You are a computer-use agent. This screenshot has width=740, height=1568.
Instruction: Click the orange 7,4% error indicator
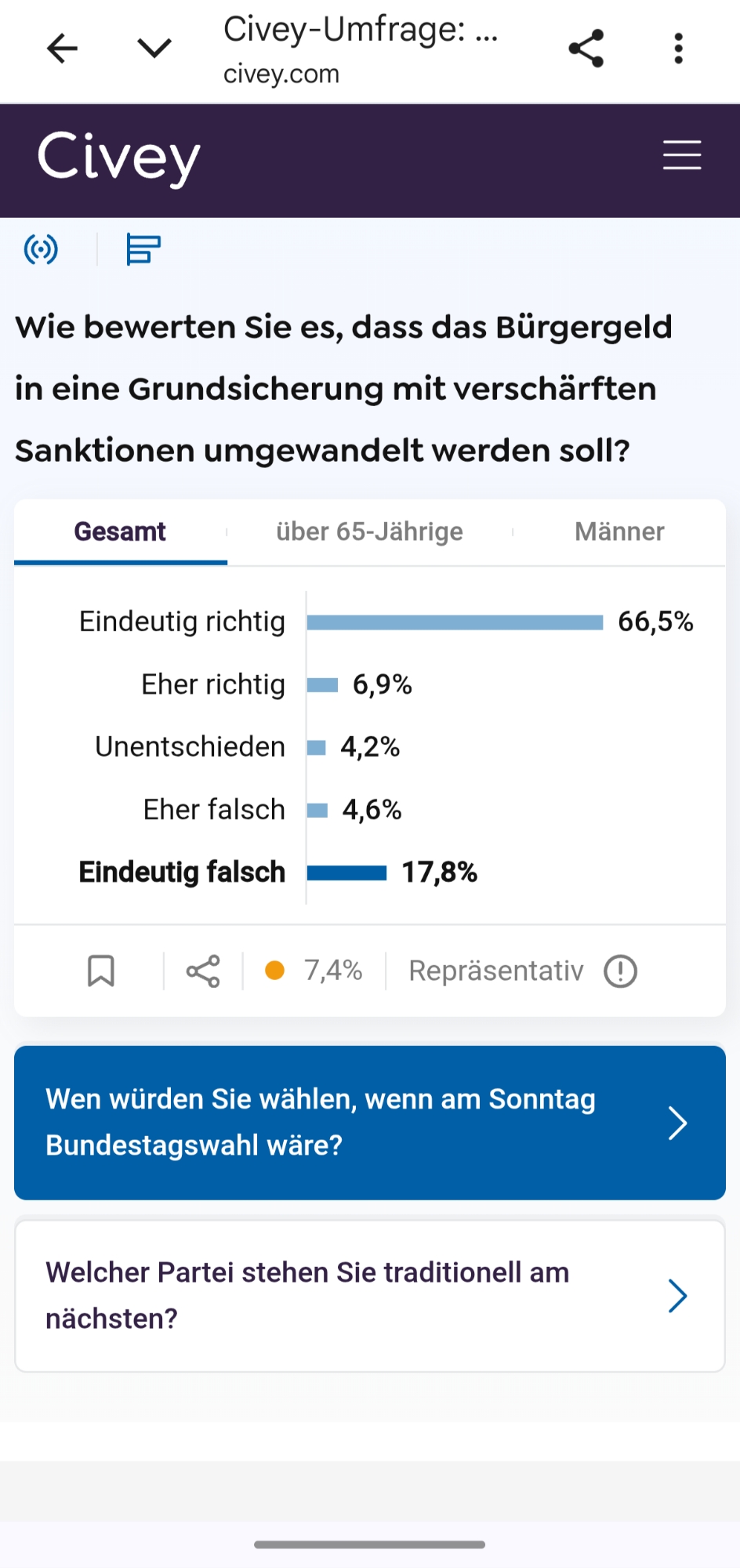(x=314, y=971)
